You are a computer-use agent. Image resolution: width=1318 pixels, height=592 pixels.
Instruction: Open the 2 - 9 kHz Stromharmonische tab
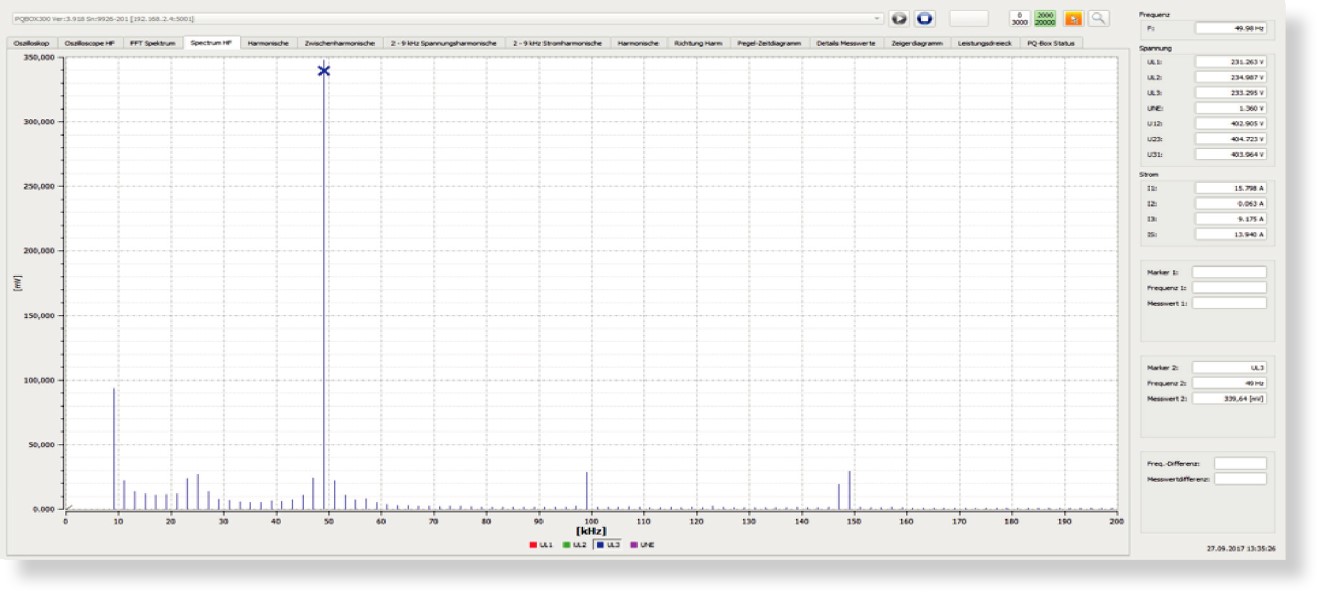557,43
